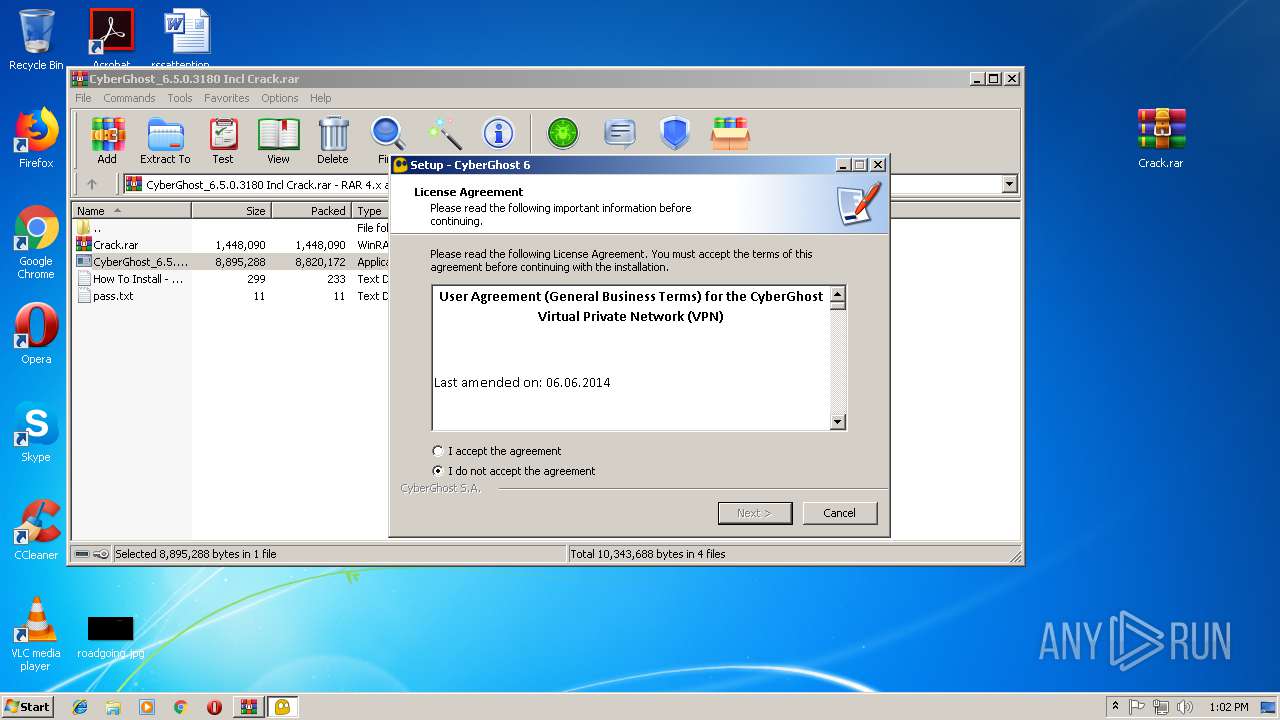The width and height of the screenshot is (1280, 720).
Task: Click the Type column header
Action: coord(370,211)
